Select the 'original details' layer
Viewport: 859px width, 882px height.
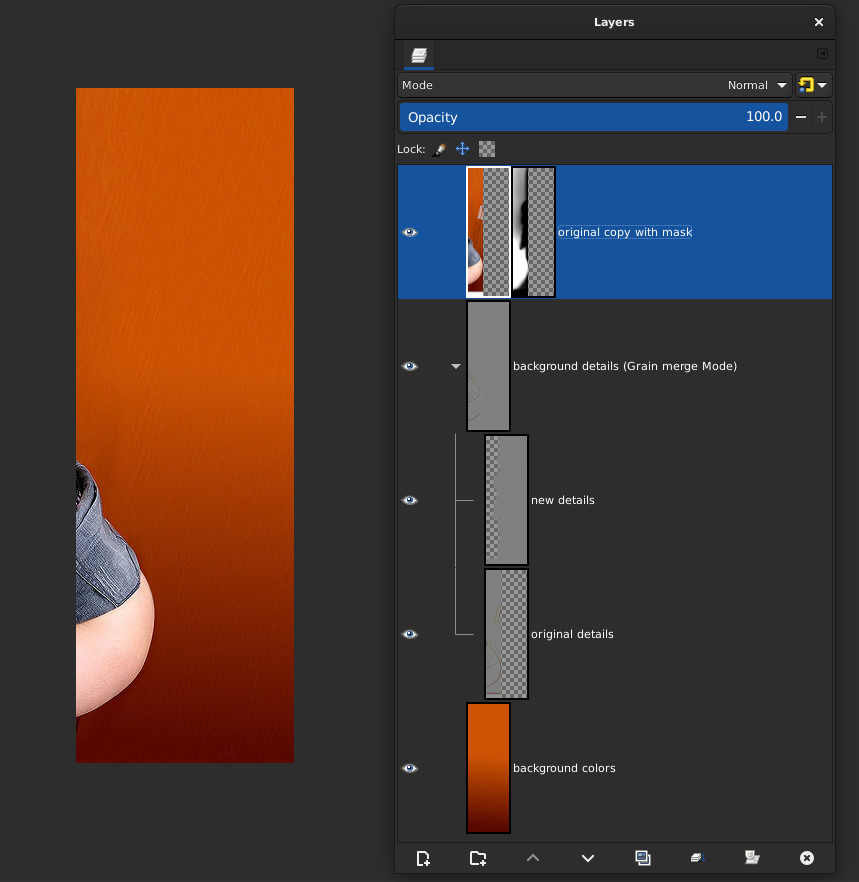tap(572, 634)
